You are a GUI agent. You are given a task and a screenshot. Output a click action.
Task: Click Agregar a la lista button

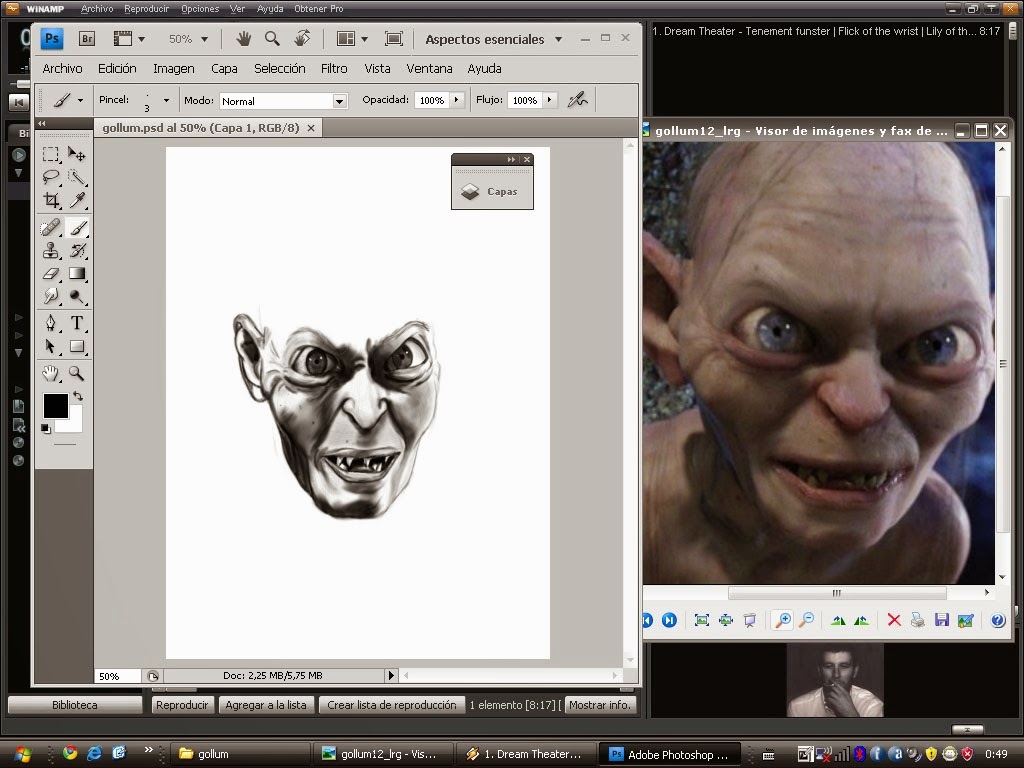(x=265, y=705)
